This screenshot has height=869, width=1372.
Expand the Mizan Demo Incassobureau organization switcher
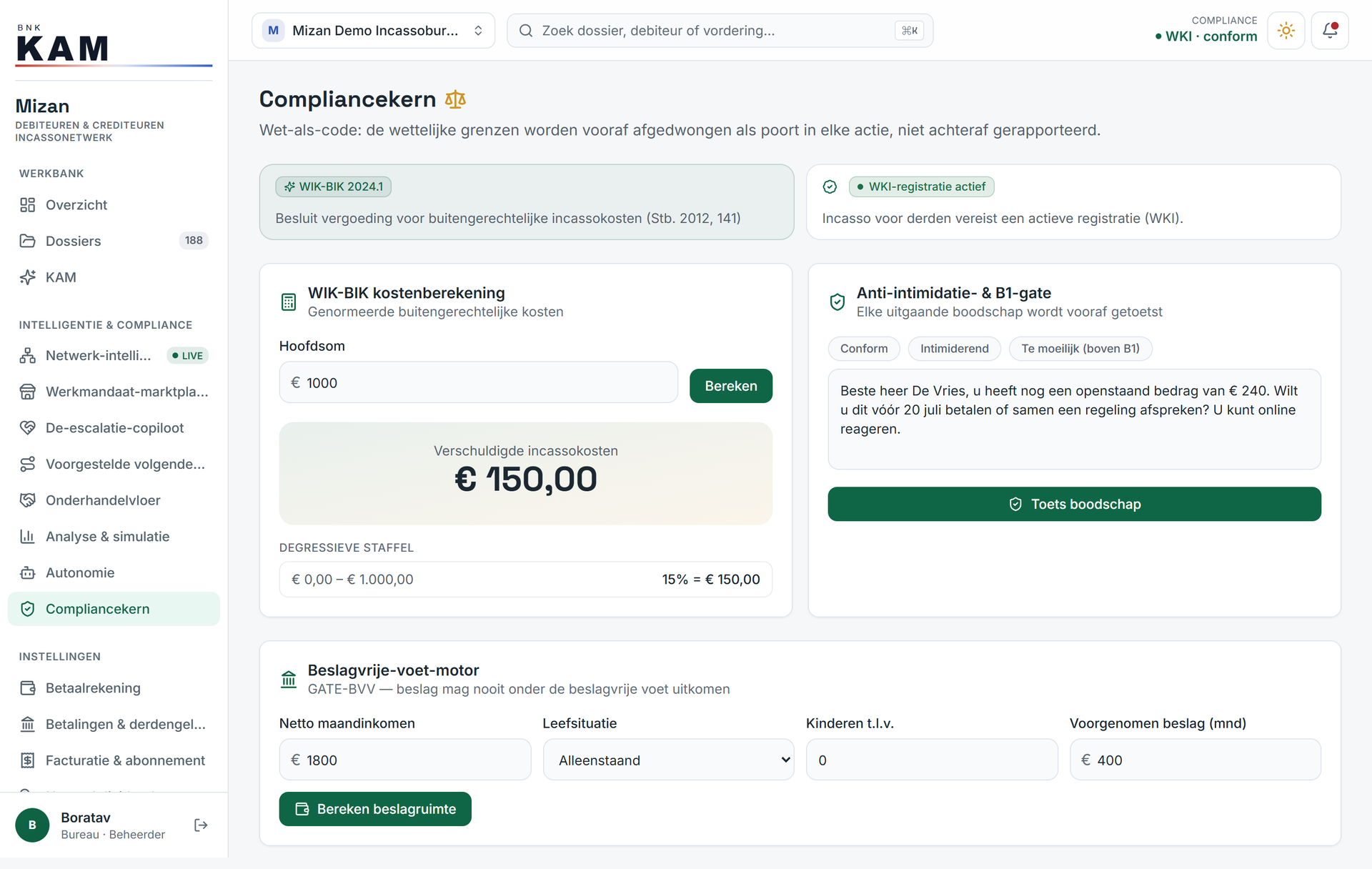[373, 31]
